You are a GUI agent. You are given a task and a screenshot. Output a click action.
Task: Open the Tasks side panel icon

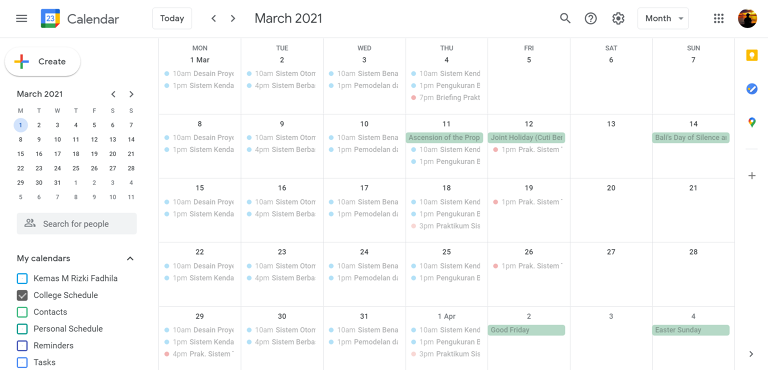[752, 89]
